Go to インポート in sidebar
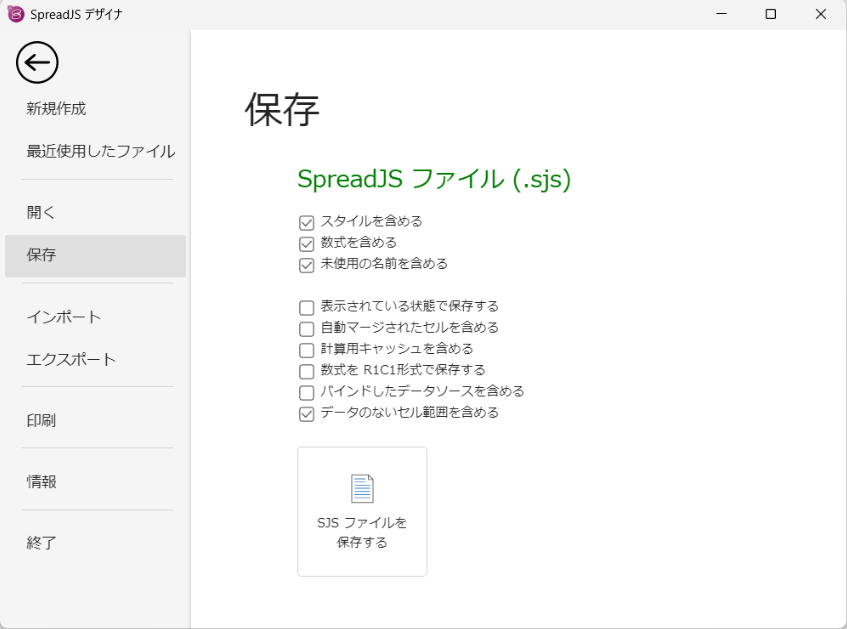This screenshot has width=847, height=629. coord(64,317)
